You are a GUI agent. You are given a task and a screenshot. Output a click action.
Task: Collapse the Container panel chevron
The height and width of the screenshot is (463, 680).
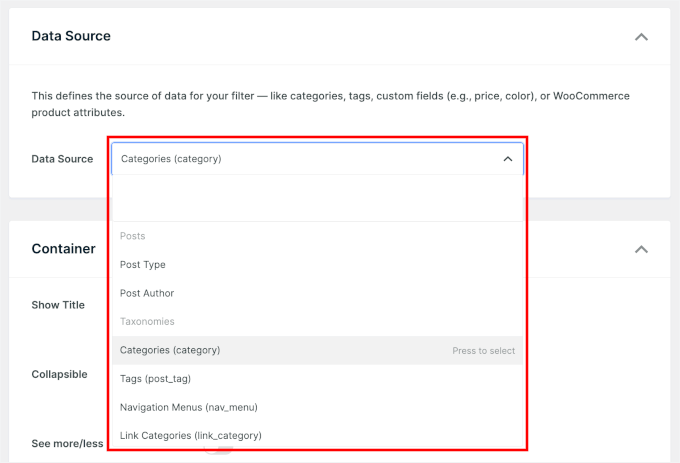pos(641,249)
